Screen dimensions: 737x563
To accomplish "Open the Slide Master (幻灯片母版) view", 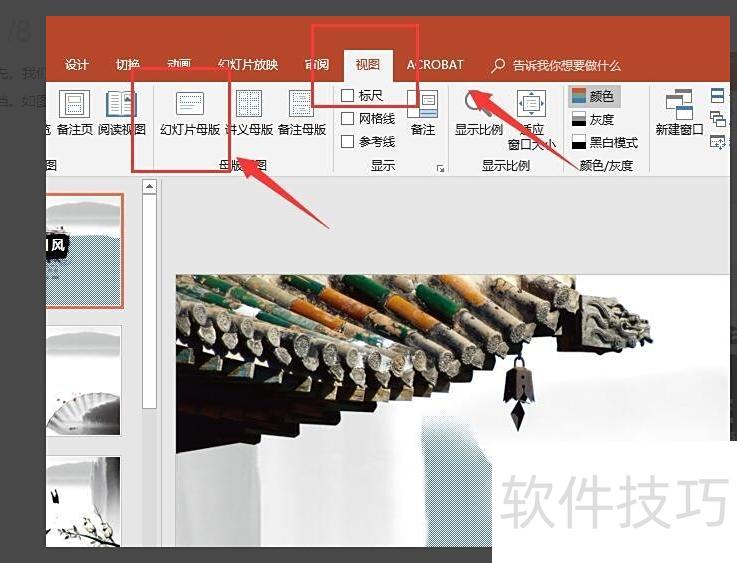I will (190, 114).
